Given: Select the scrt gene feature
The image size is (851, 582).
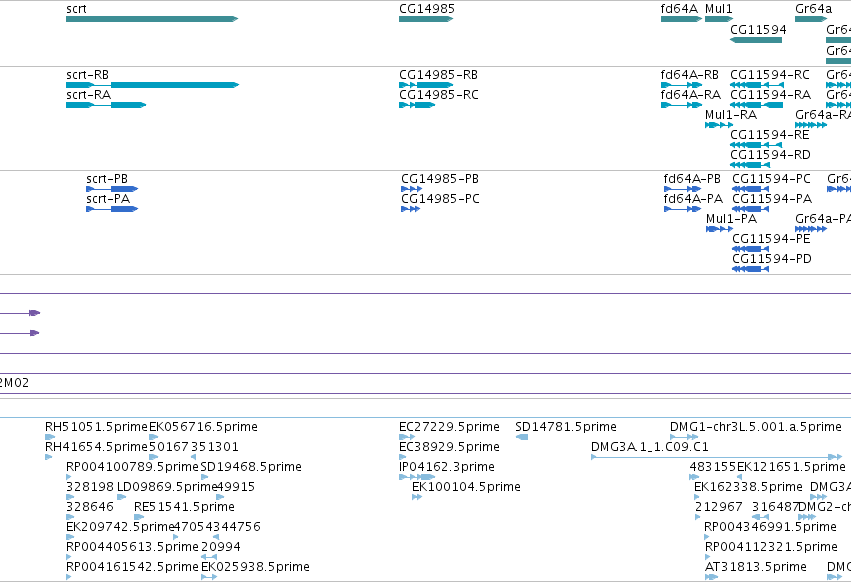Looking at the screenshot, I should (x=152, y=19).
